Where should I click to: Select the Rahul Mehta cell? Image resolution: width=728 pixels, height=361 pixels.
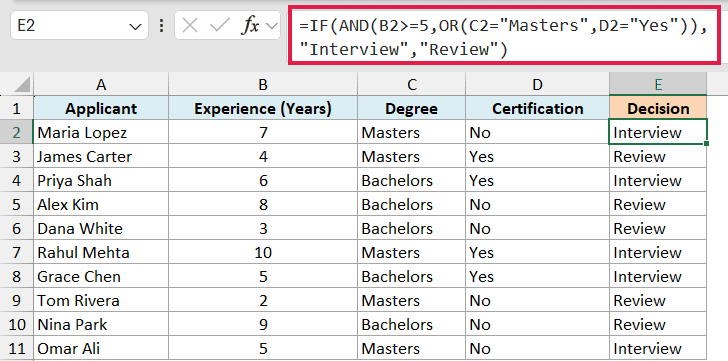[101, 252]
